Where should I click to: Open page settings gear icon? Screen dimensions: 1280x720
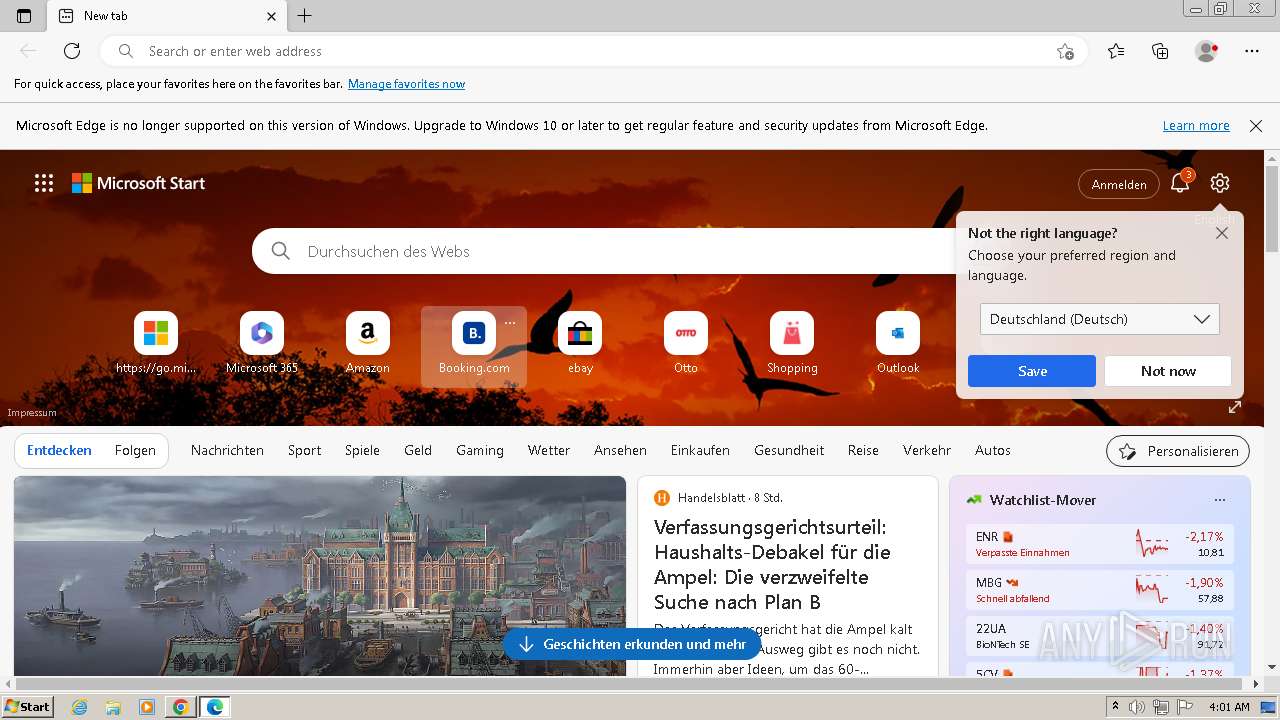[x=1219, y=183]
